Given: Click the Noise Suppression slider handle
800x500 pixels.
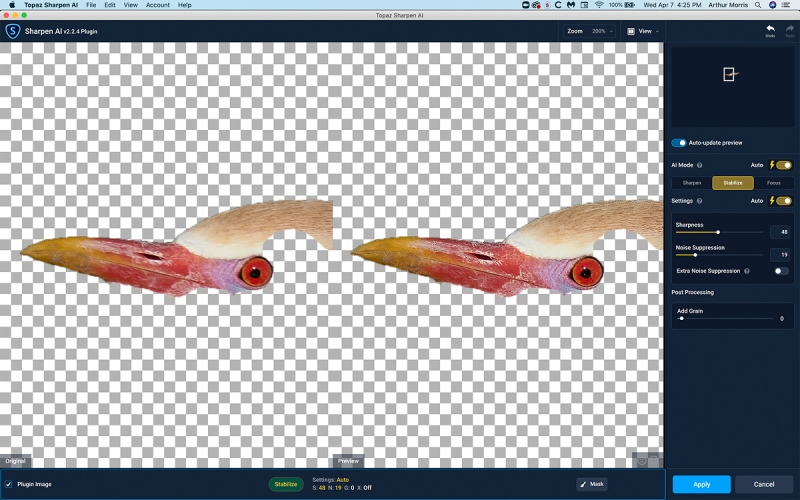Looking at the screenshot, I should (x=695, y=255).
